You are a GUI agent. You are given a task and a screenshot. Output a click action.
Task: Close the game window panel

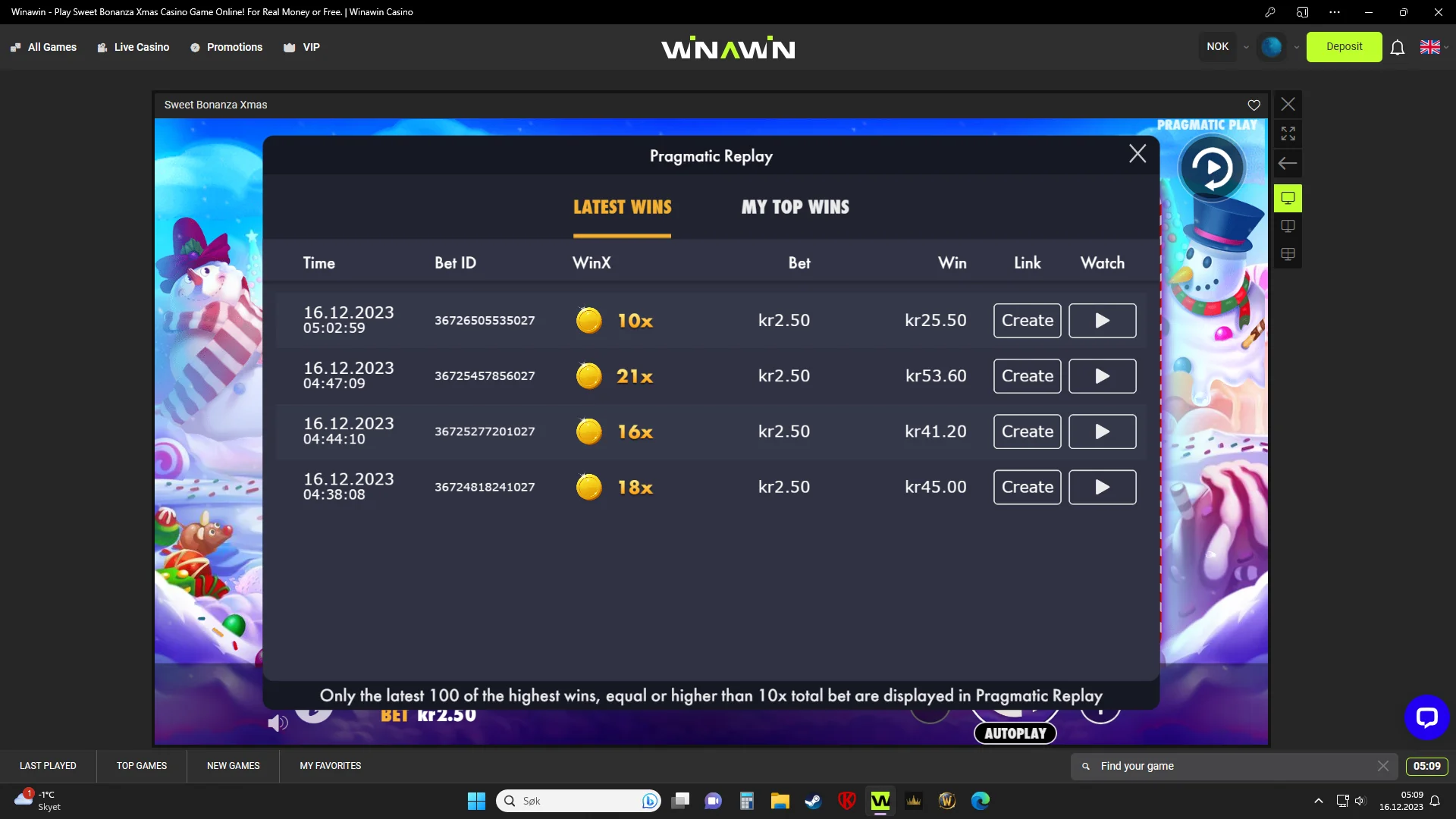click(x=1288, y=104)
